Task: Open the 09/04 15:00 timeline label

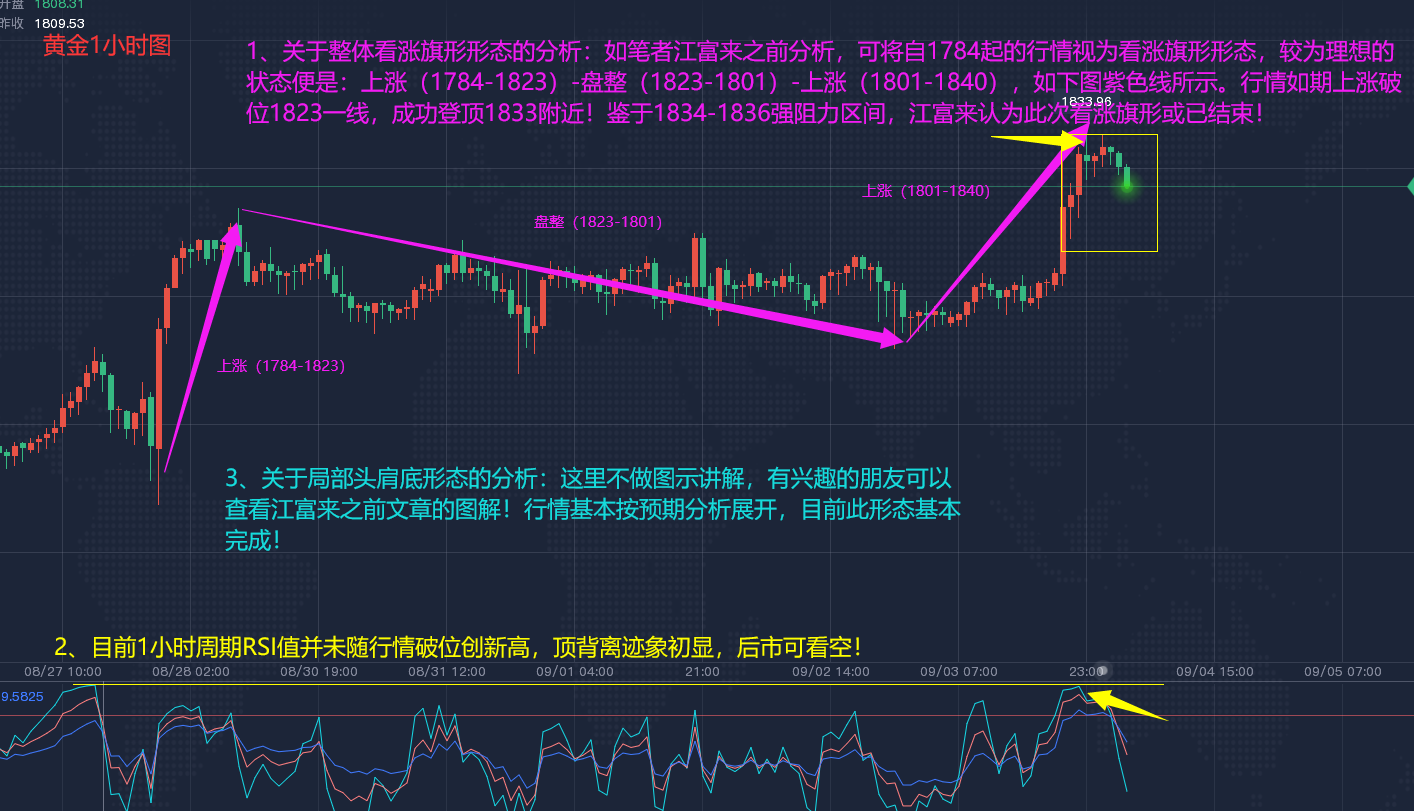Action: click(x=1215, y=672)
